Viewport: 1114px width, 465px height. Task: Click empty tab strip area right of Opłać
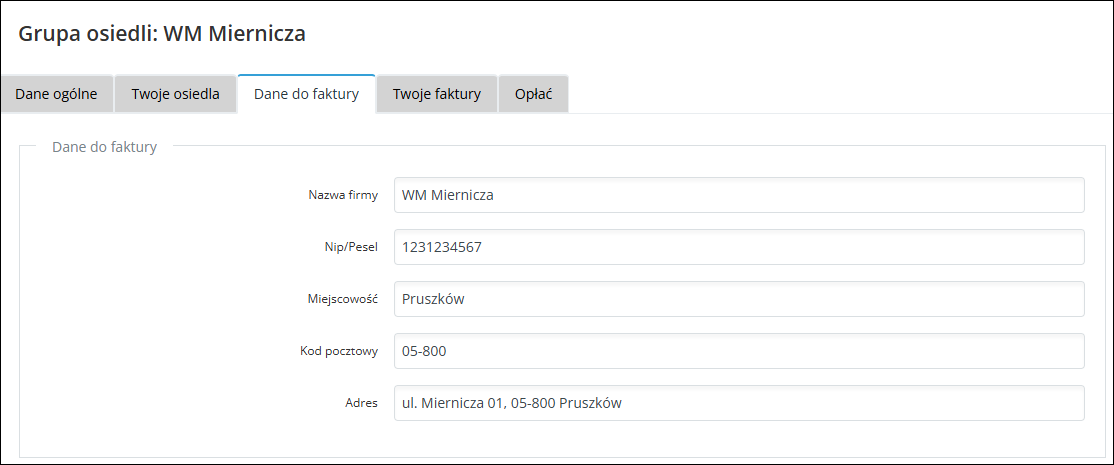point(830,94)
